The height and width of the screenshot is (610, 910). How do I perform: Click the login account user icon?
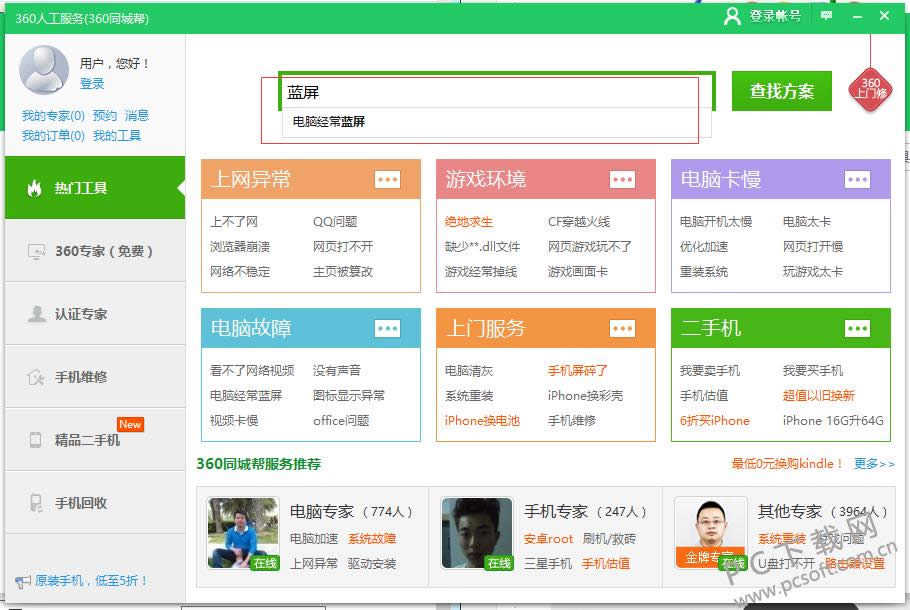click(732, 16)
